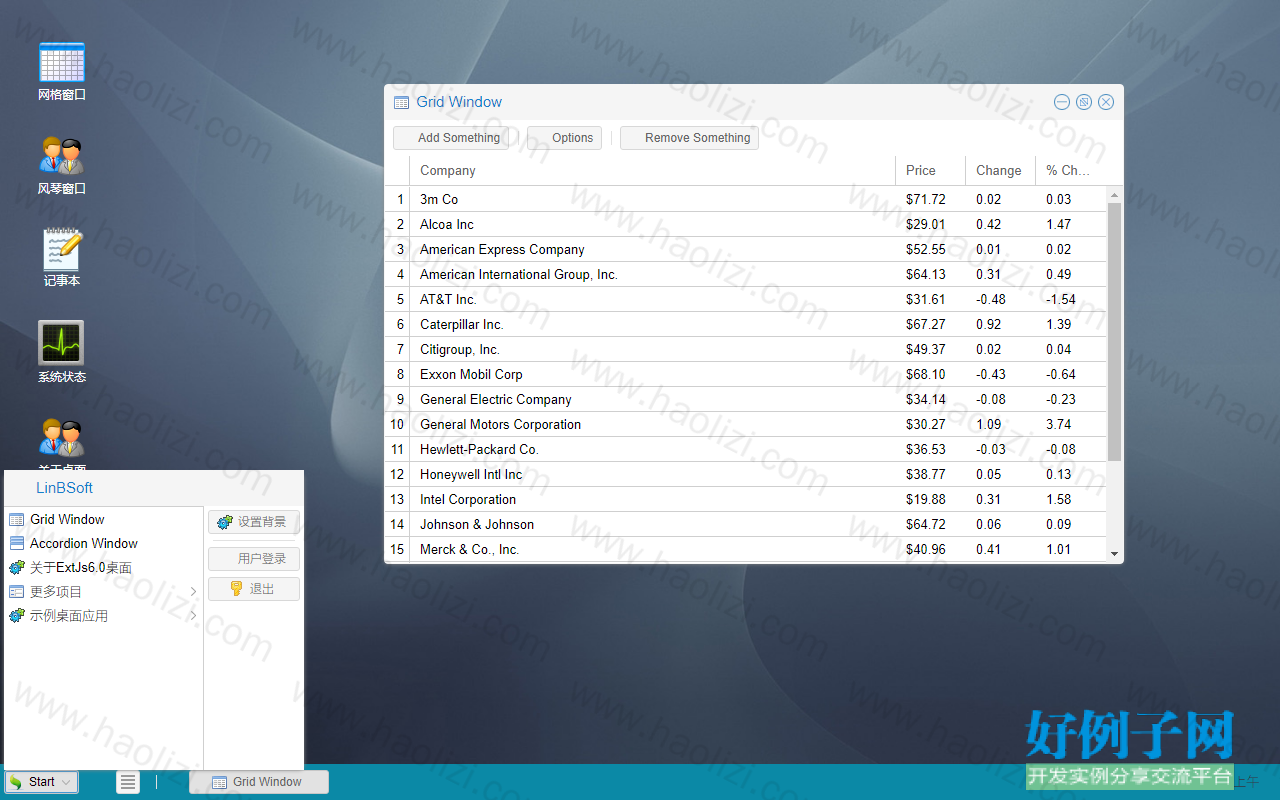Viewport: 1280px width, 800px height.
Task: Click the 设置背景 button
Action: click(254, 522)
